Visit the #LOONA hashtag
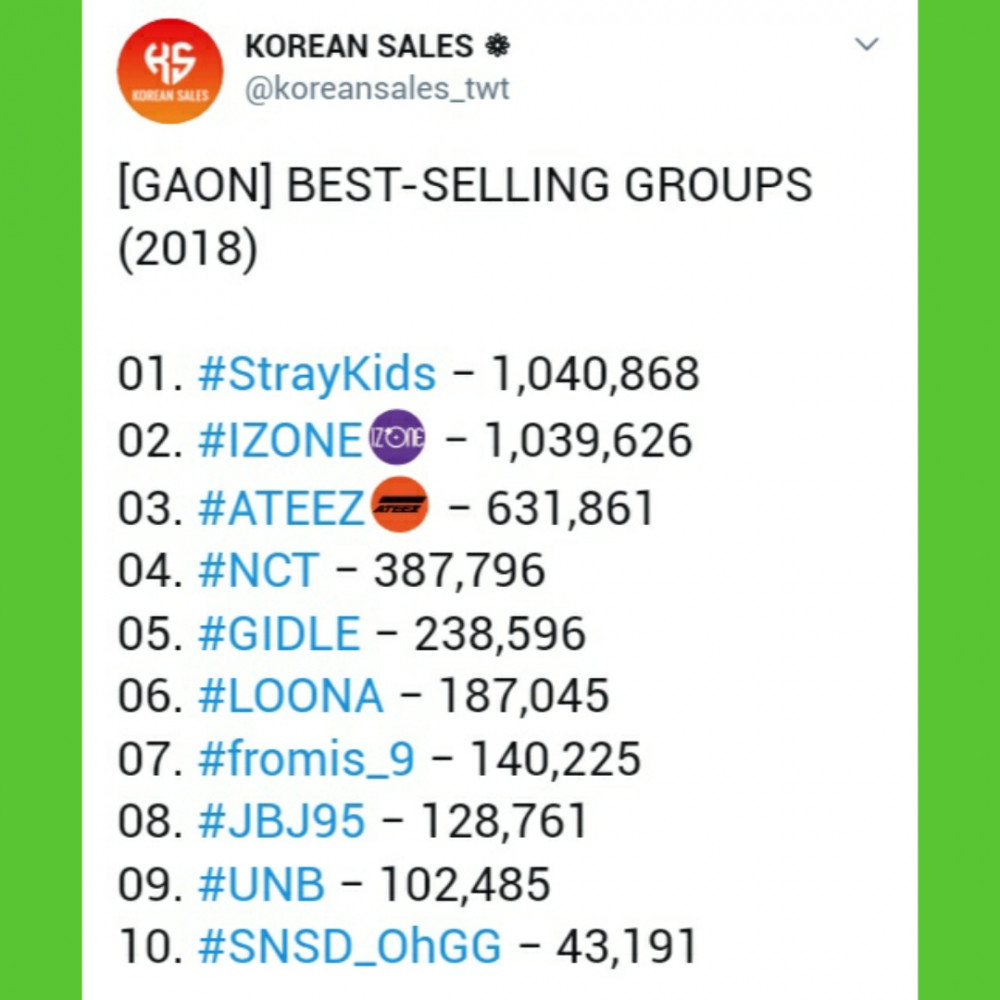The image size is (1000, 1000). pyautogui.click(x=290, y=697)
